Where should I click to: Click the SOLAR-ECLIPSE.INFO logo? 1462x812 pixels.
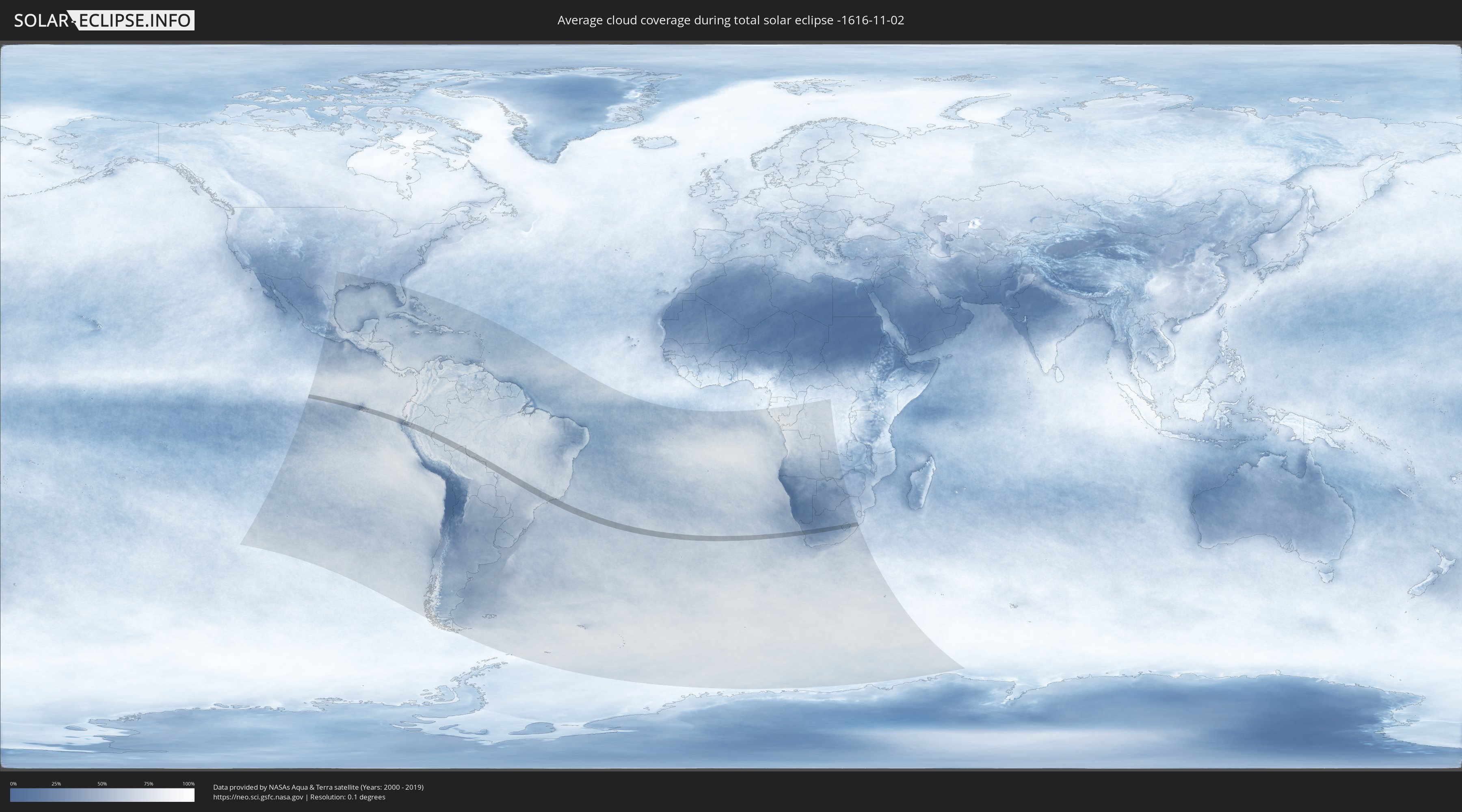tap(103, 20)
